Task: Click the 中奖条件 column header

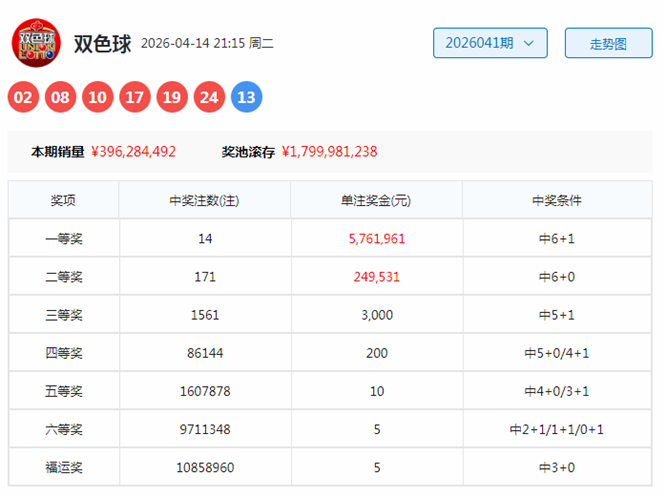Action: pos(557,200)
